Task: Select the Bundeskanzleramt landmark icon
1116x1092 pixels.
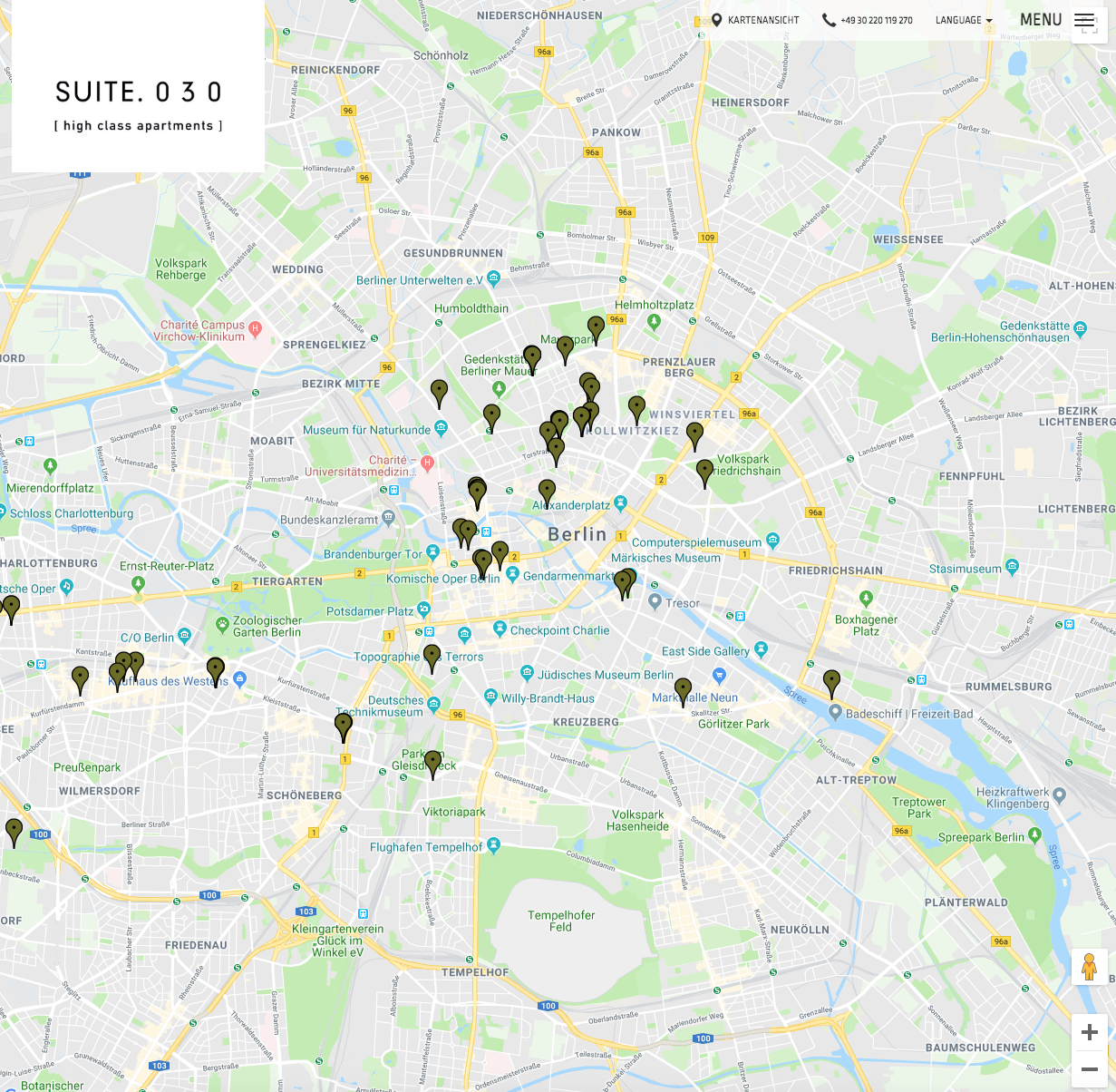Action: [x=389, y=518]
